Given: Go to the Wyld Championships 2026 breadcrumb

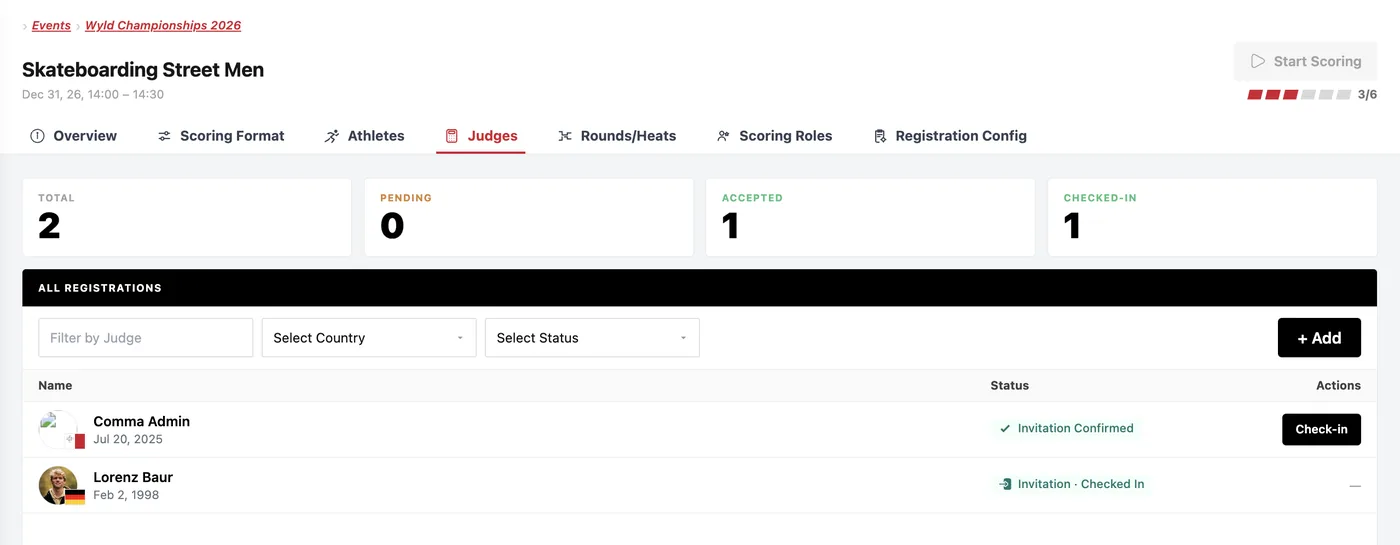Looking at the screenshot, I should 163,26.
